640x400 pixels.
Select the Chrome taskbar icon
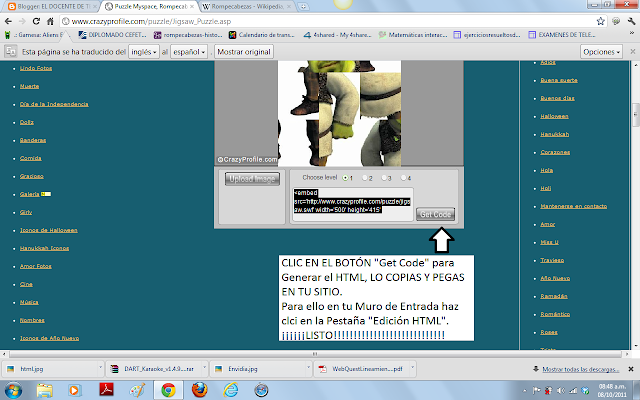point(168,391)
